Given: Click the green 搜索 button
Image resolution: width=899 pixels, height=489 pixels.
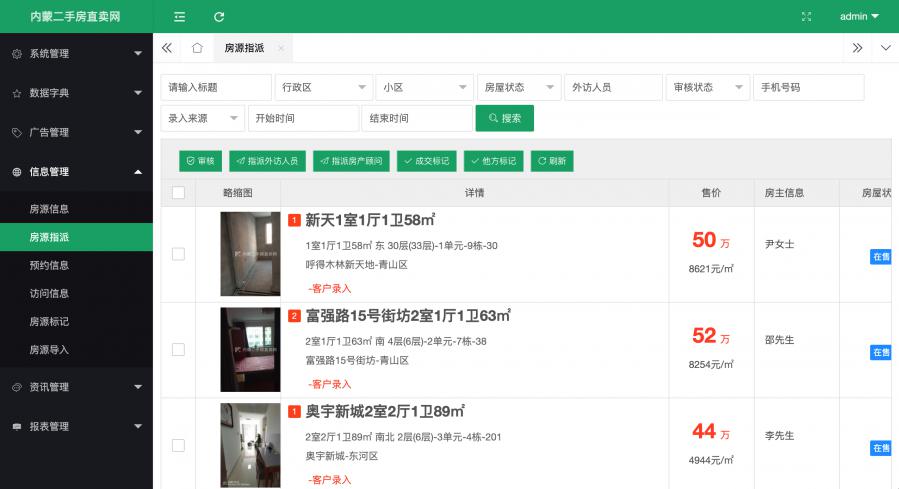Looking at the screenshot, I should 504,118.
